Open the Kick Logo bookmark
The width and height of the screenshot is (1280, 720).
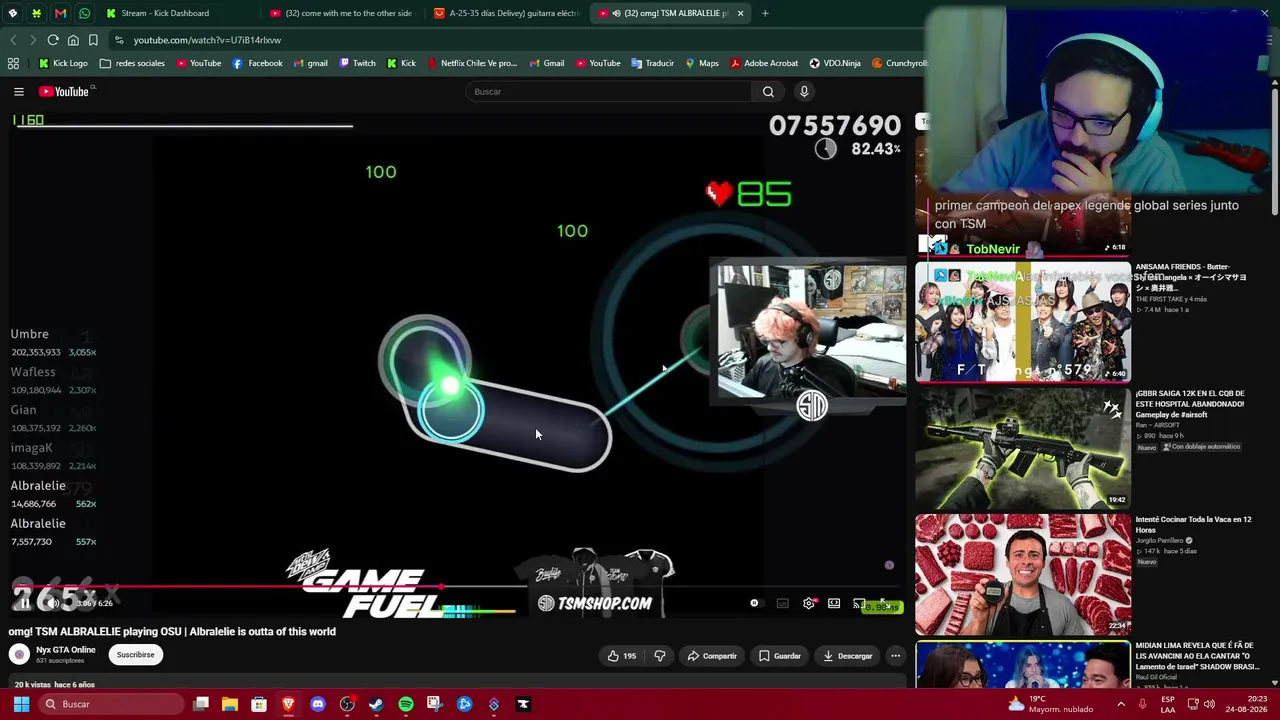pos(63,63)
